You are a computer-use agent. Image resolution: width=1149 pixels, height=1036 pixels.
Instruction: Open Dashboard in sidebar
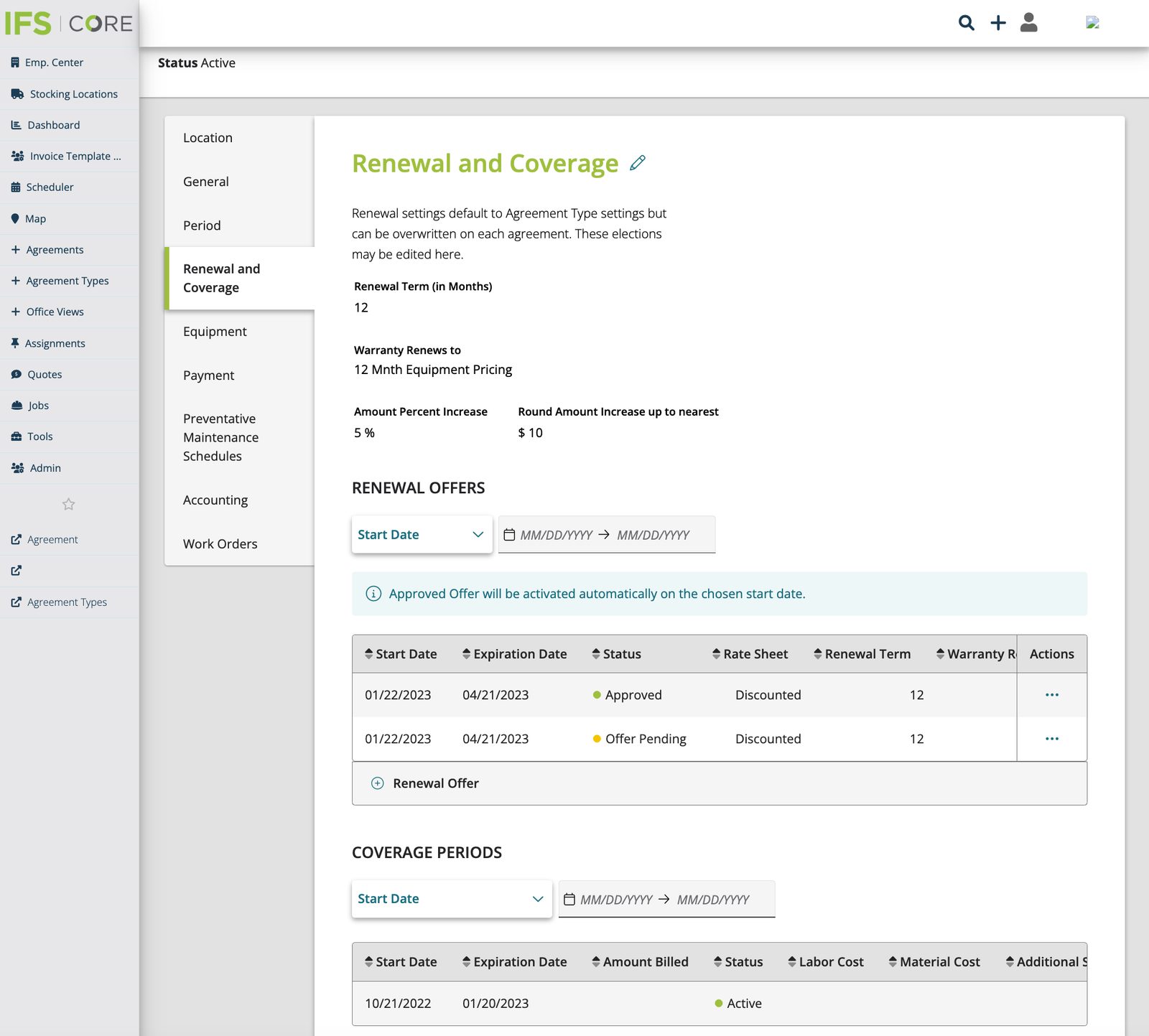pos(70,125)
